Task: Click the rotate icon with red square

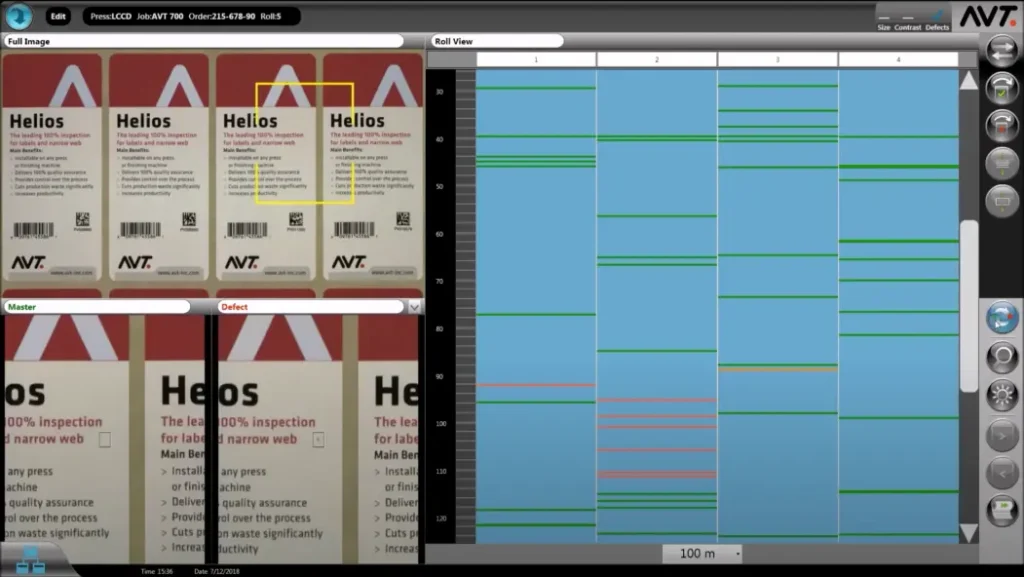Action: tap(1002, 126)
